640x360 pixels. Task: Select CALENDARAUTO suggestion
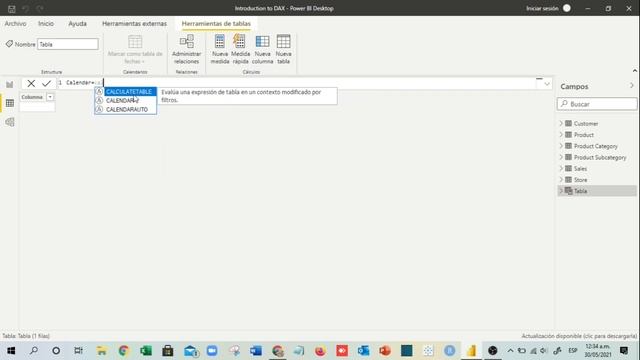pos(125,109)
